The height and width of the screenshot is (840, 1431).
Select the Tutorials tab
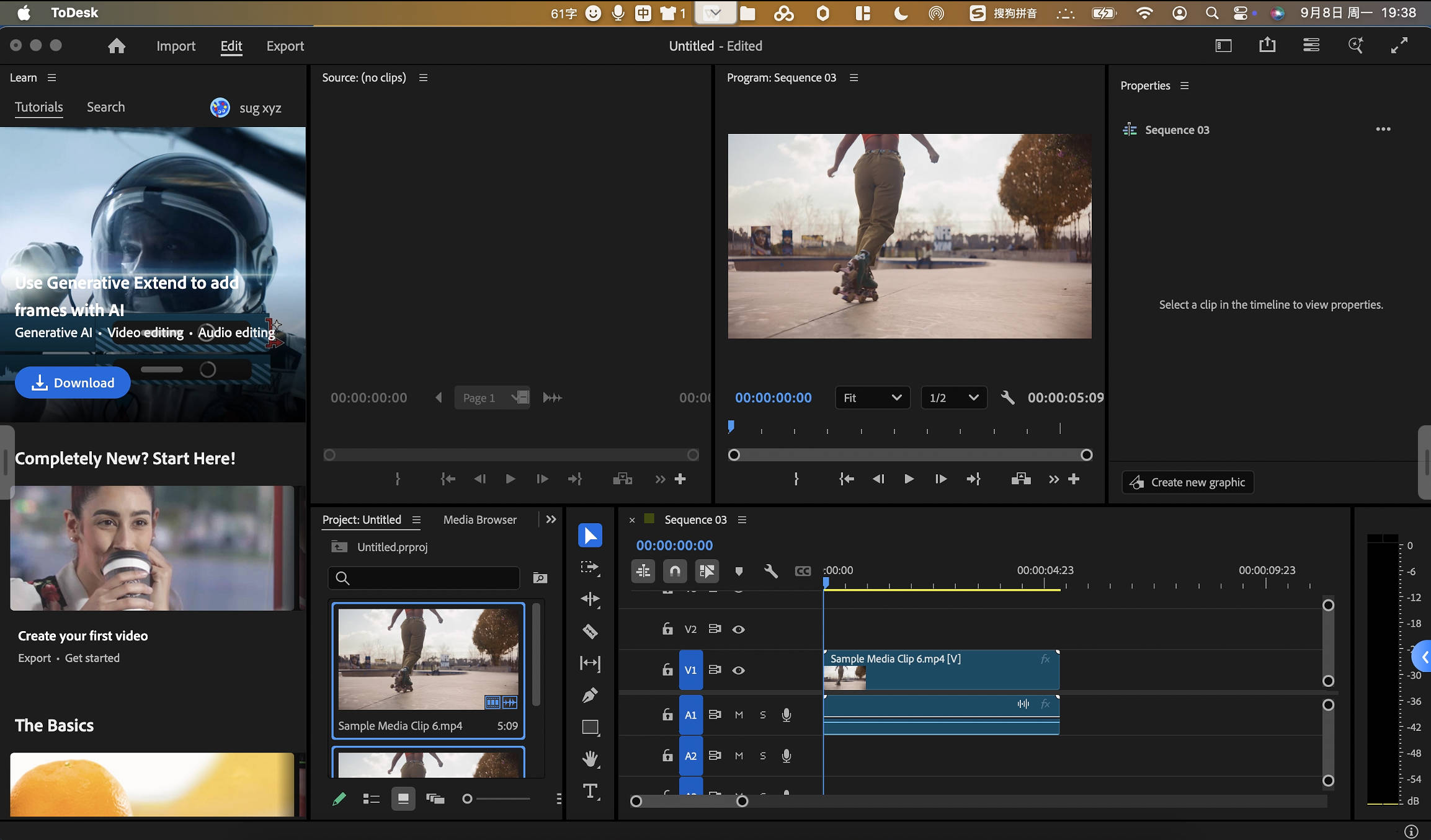click(38, 107)
